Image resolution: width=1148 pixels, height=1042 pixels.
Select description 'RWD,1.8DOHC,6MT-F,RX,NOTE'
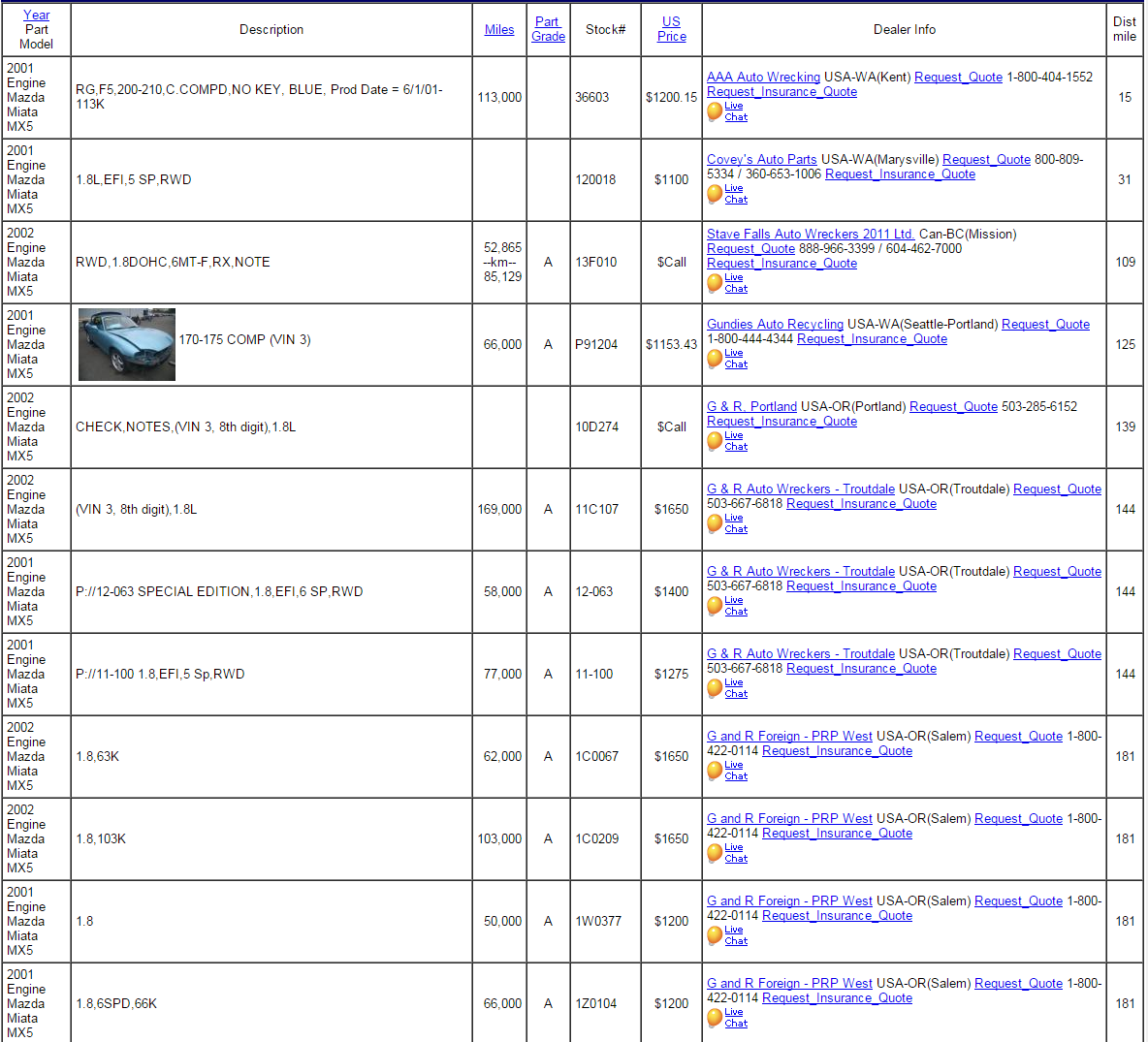173,262
